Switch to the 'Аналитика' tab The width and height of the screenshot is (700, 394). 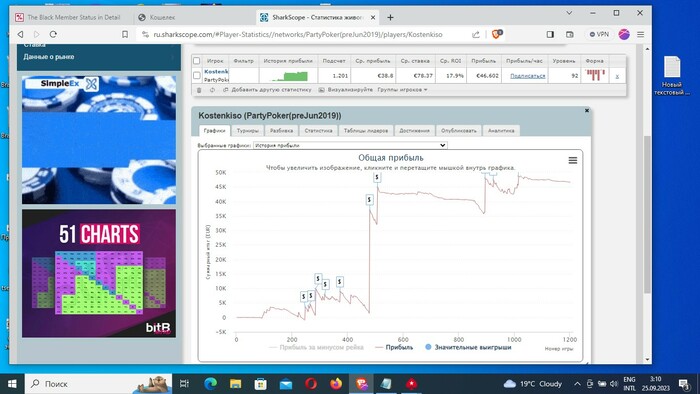pos(501,131)
